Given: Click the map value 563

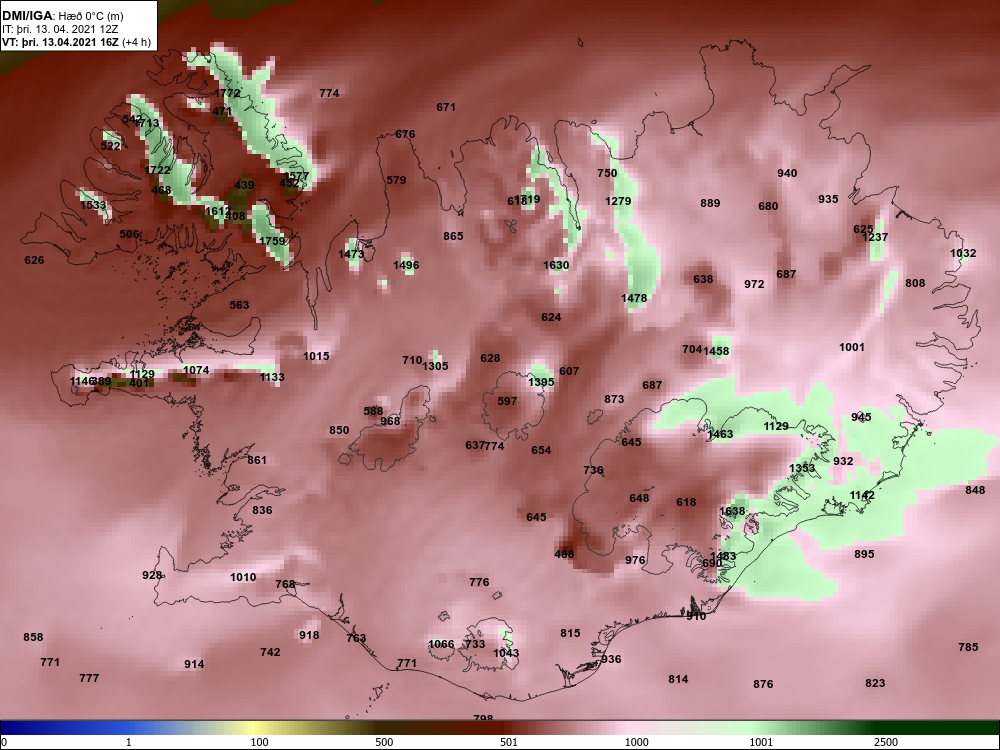Looking at the screenshot, I should pyautogui.click(x=239, y=305).
